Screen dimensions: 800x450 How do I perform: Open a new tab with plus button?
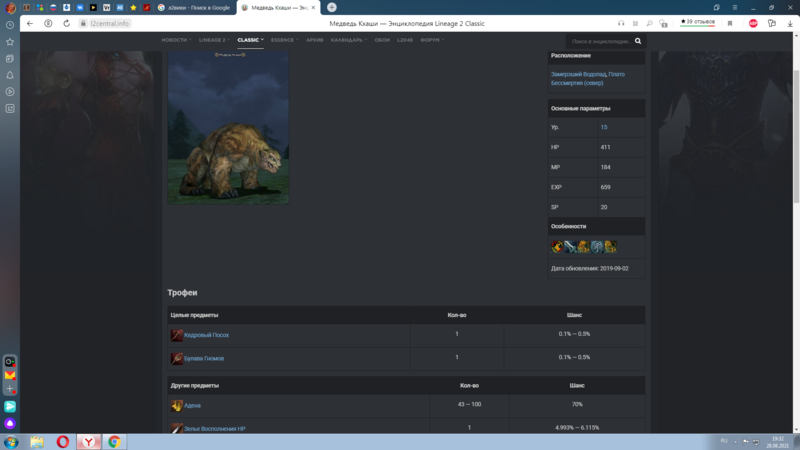[332, 8]
